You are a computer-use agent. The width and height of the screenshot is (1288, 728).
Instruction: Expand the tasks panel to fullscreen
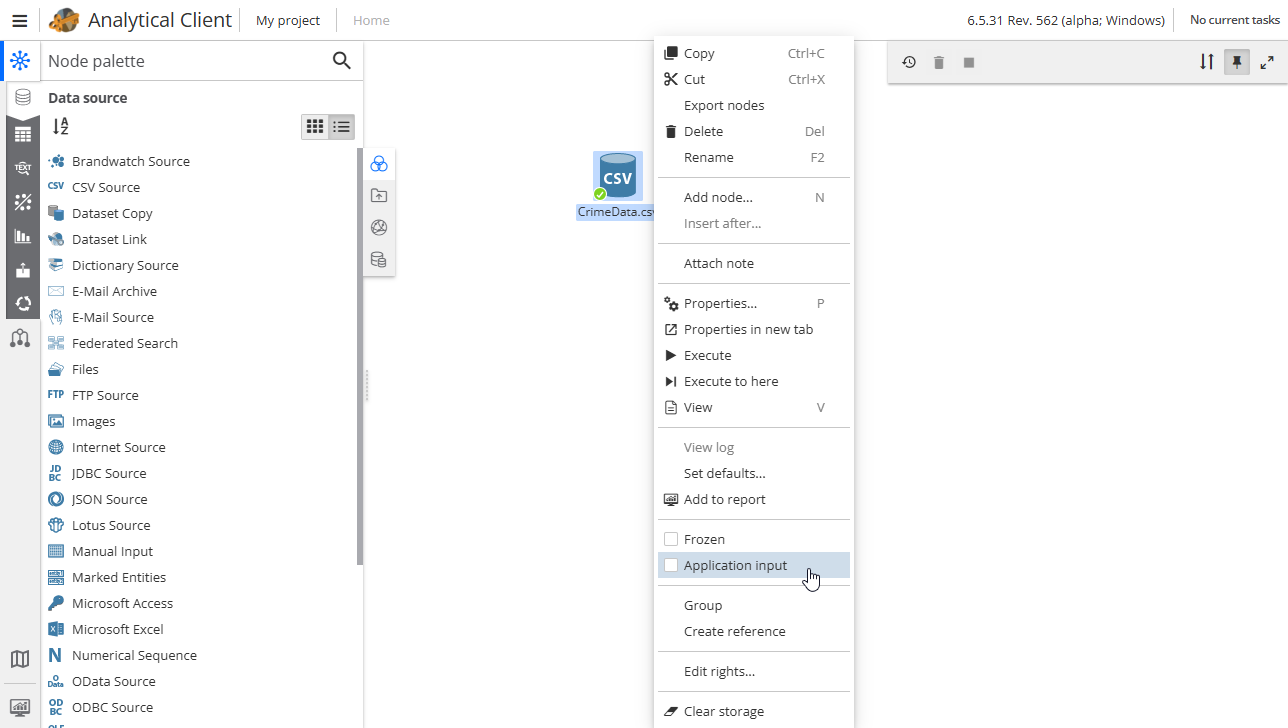[x=1267, y=62]
